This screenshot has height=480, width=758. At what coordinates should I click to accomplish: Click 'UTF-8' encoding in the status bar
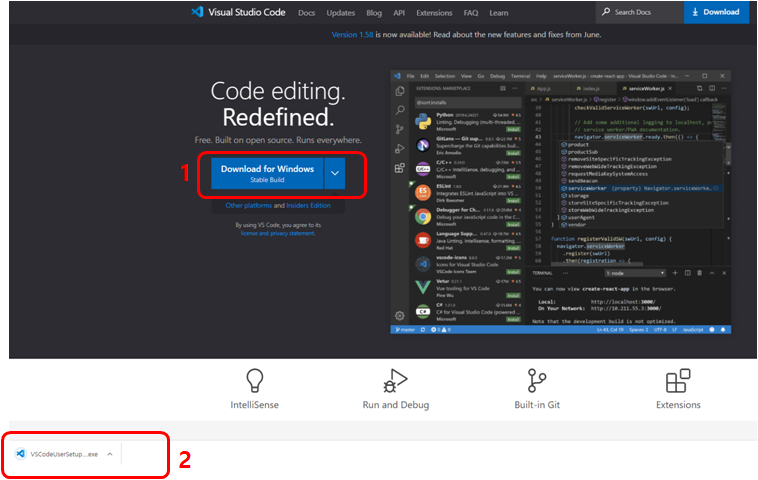click(x=660, y=330)
